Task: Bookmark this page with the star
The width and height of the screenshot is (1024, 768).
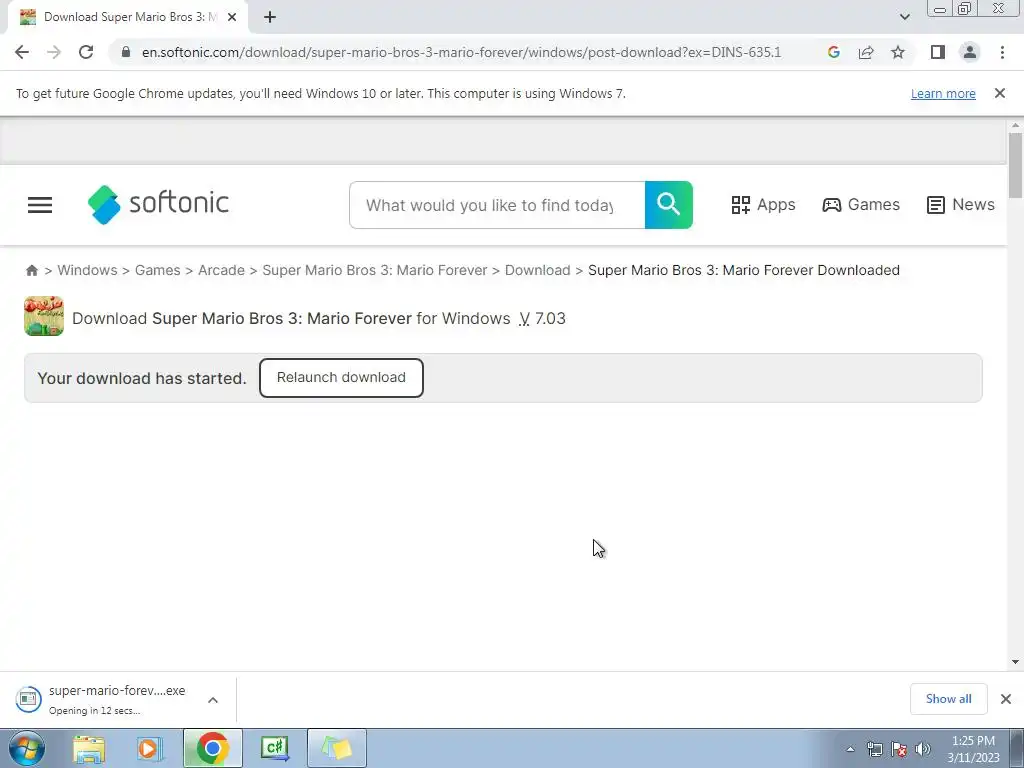Action: [x=898, y=52]
